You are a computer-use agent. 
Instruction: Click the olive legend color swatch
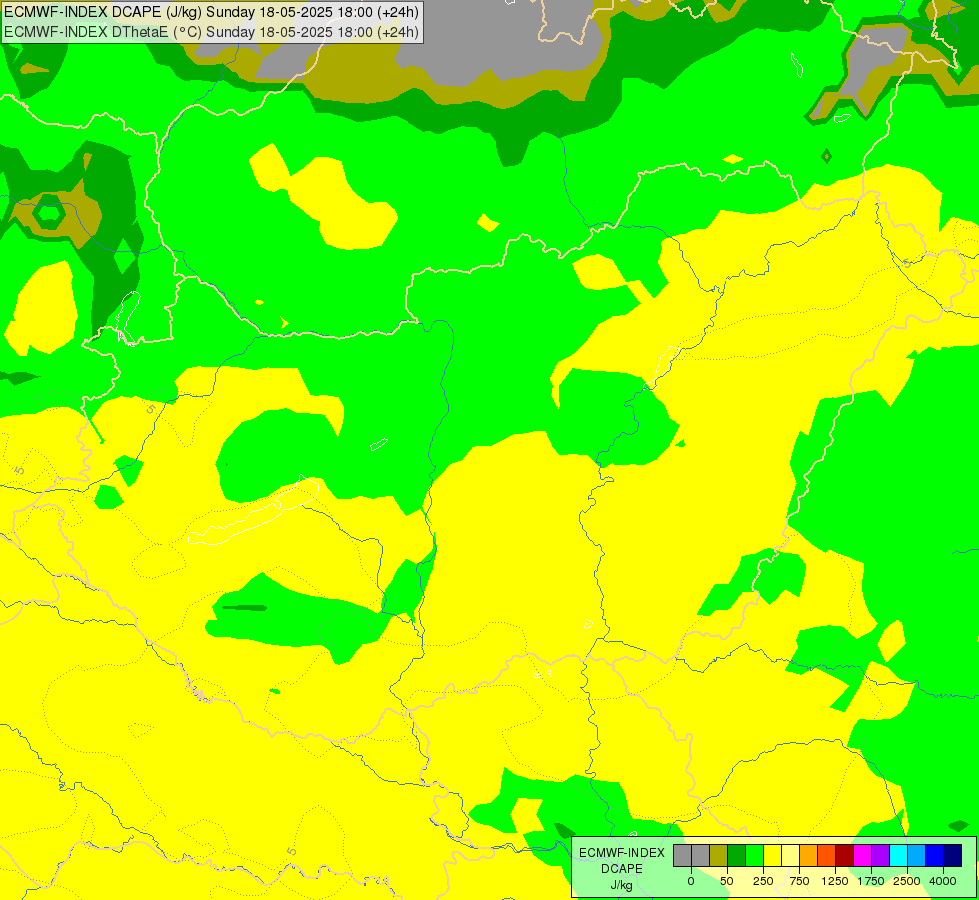tap(719, 856)
